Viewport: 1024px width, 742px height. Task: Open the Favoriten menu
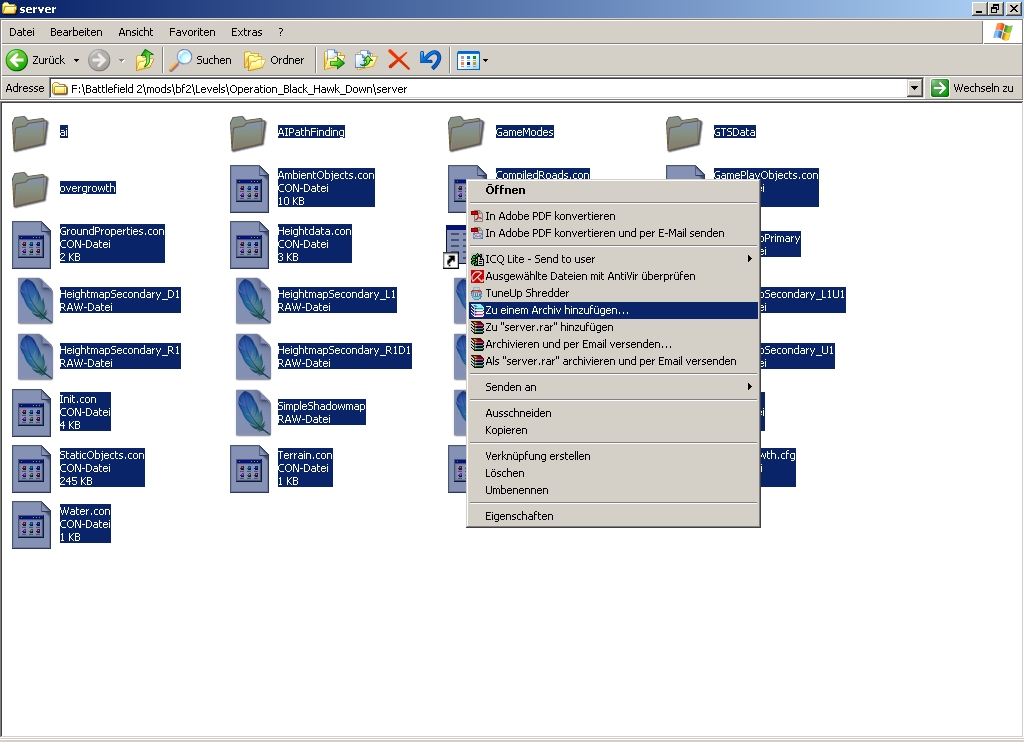tap(192, 32)
